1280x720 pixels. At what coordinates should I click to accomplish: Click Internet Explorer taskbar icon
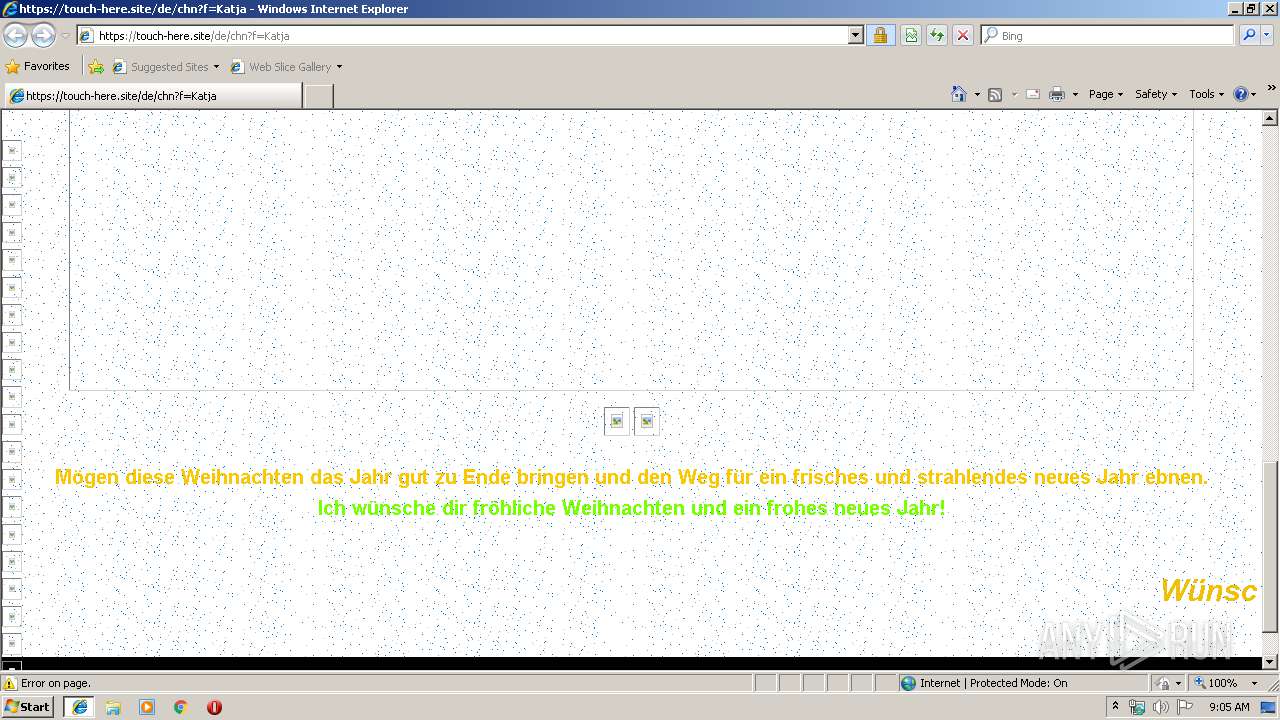(x=79, y=707)
